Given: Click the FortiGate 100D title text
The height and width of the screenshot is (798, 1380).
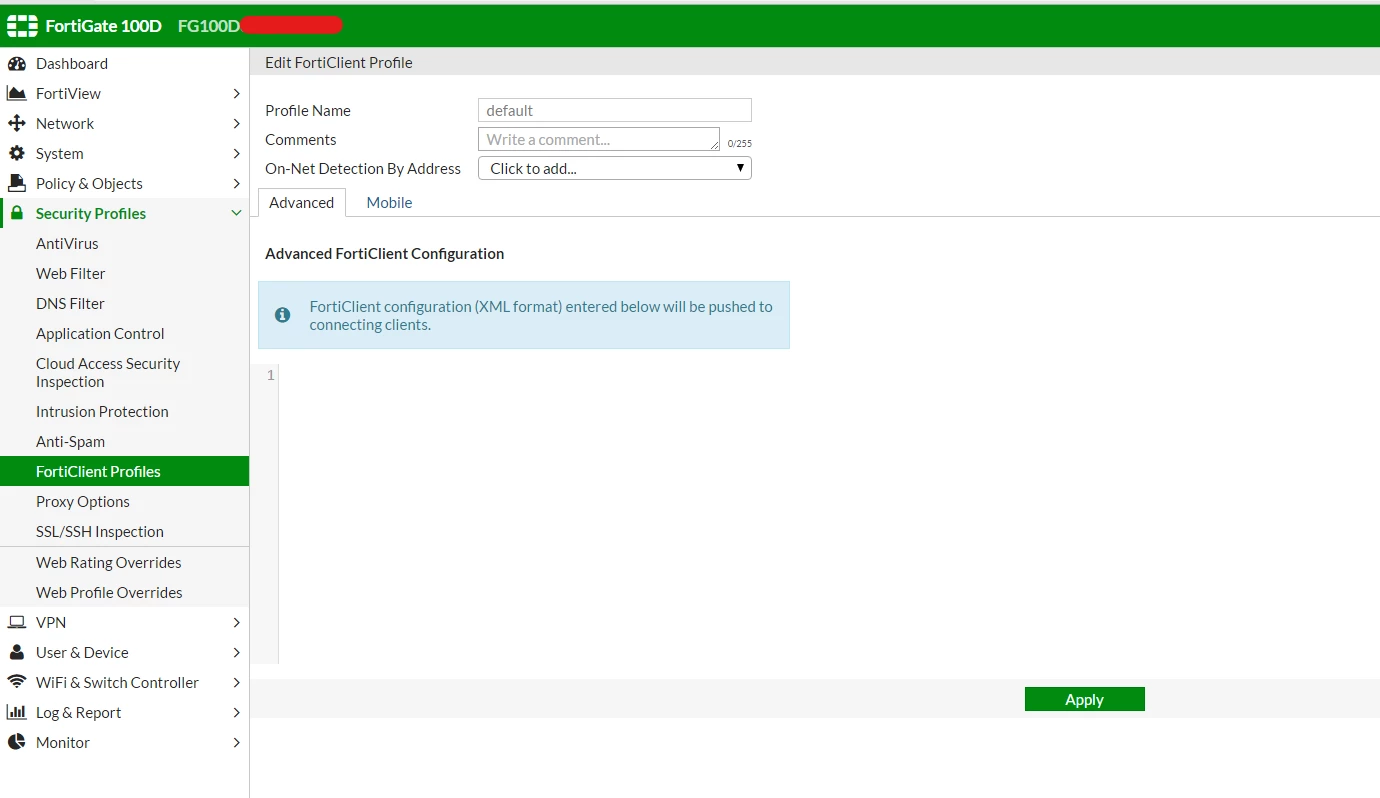Looking at the screenshot, I should coord(104,26).
